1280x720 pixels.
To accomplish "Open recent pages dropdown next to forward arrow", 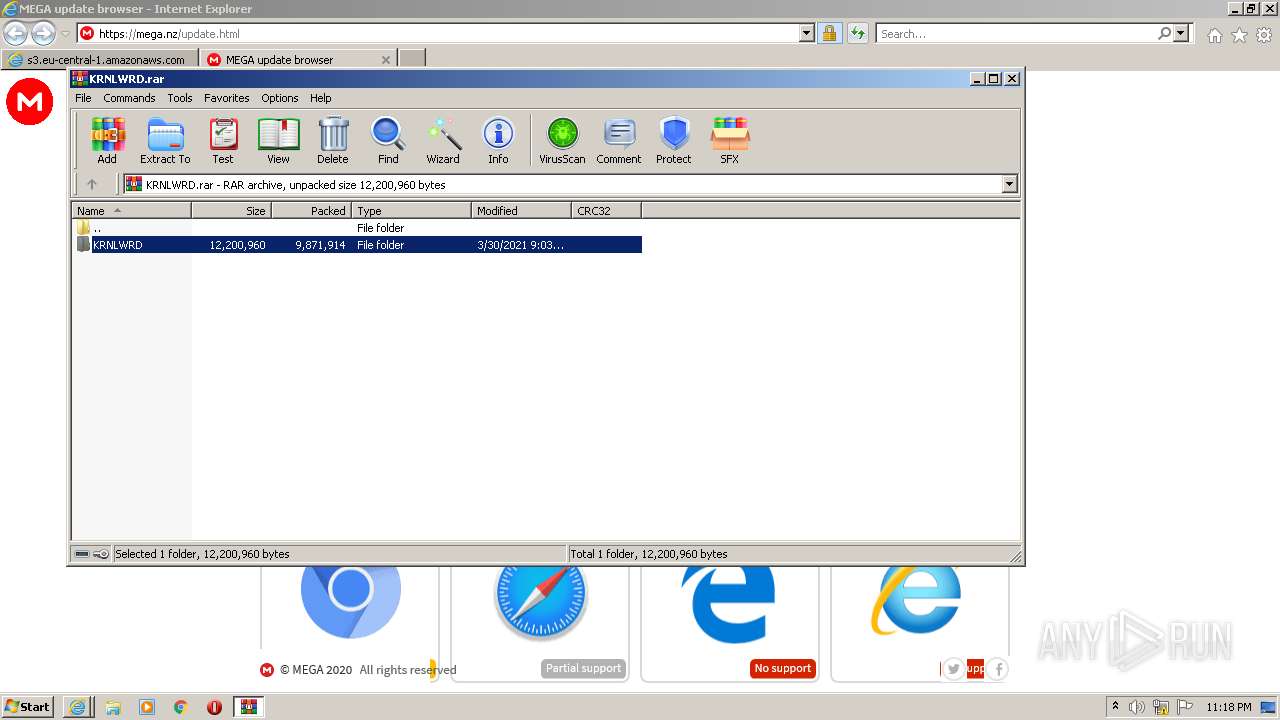I will click(x=65, y=34).
